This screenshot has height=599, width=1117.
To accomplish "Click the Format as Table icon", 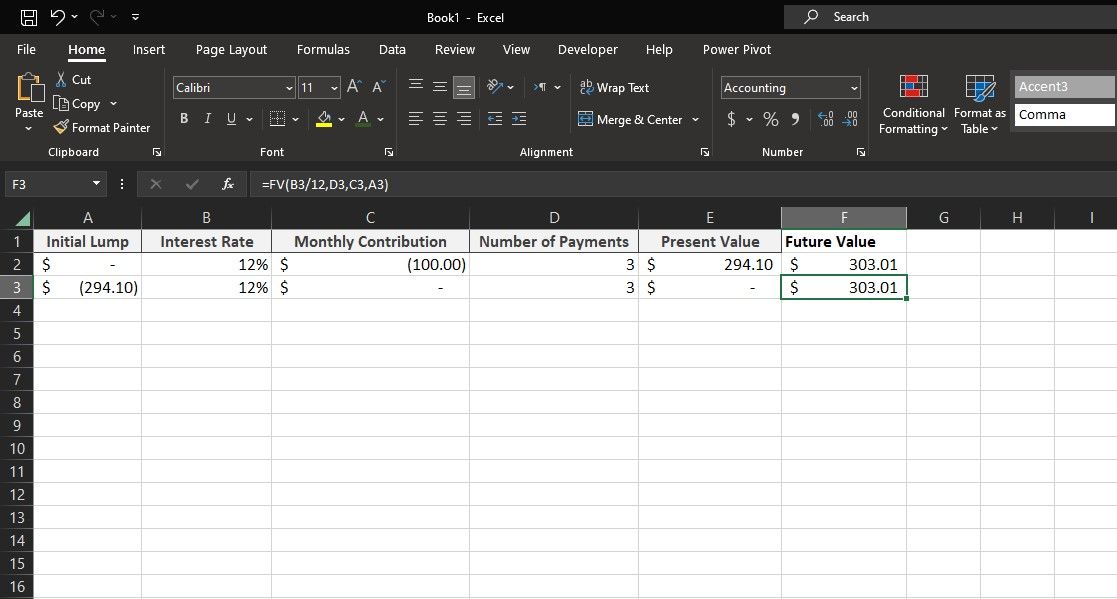I will tap(978, 104).
